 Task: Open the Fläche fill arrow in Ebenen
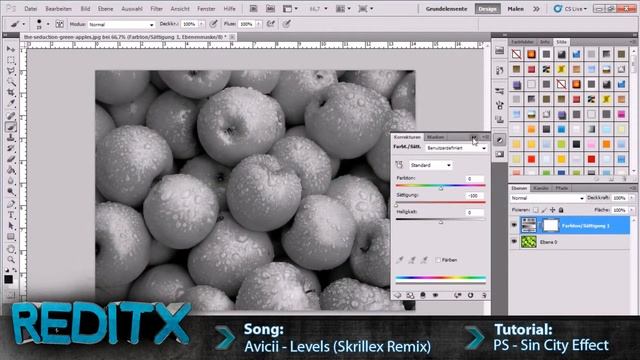coord(632,210)
